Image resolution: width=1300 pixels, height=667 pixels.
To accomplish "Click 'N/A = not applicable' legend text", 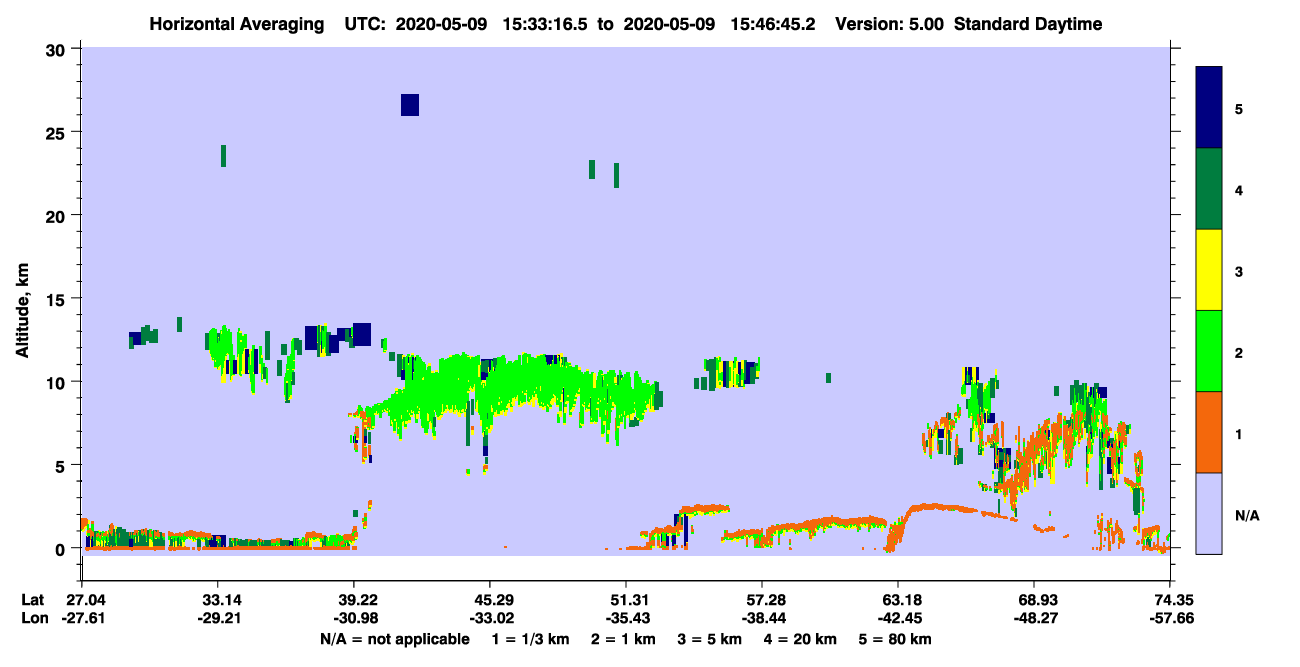I will click(395, 639).
